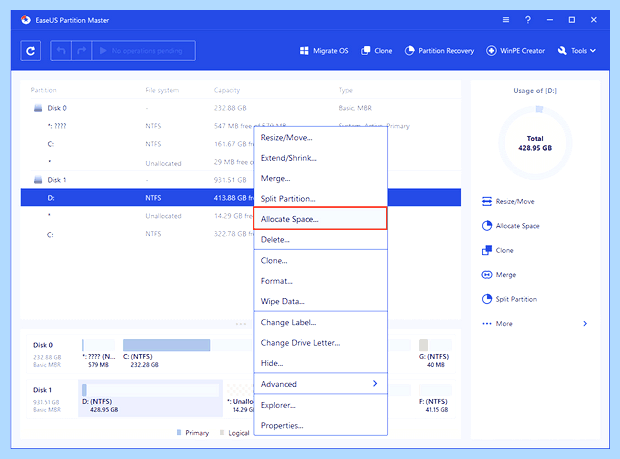This screenshot has height=459, width=620.
Task: Click the help question mark icon
Action: 527,20
